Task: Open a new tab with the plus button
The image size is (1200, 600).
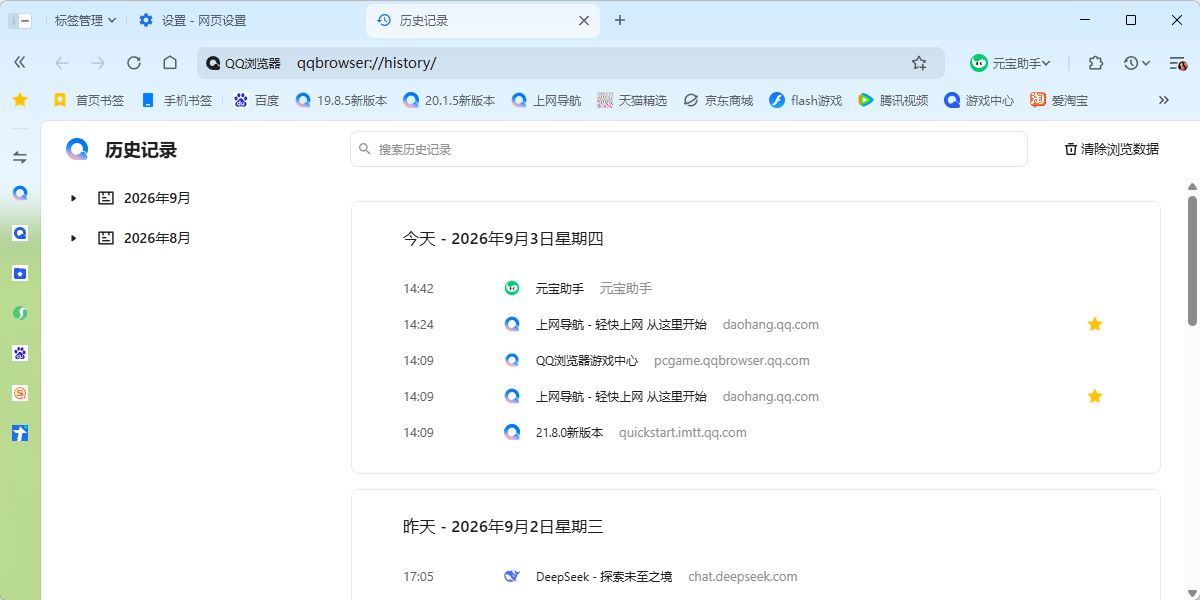Action: point(620,20)
